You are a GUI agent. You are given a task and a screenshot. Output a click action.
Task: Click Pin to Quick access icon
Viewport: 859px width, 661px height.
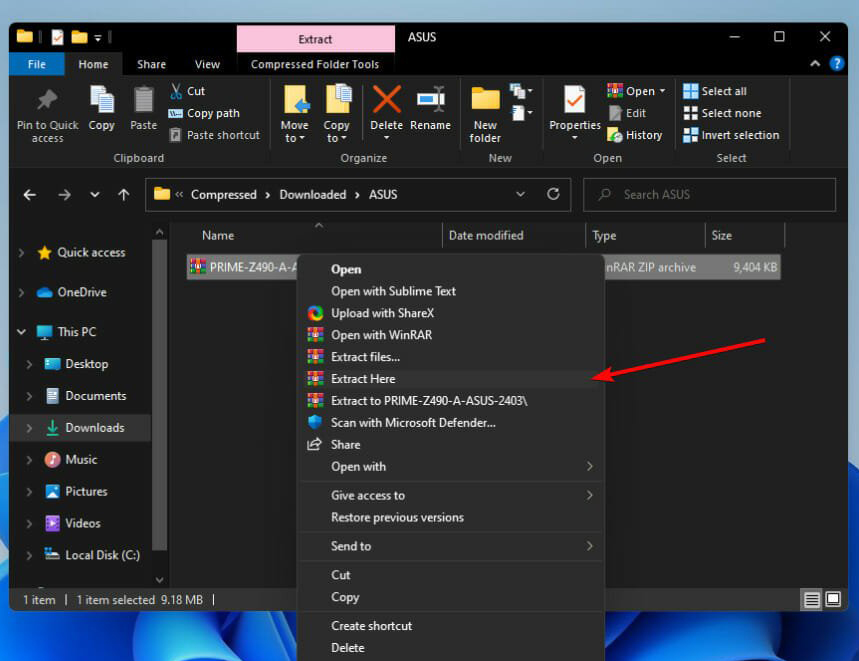[x=47, y=100]
